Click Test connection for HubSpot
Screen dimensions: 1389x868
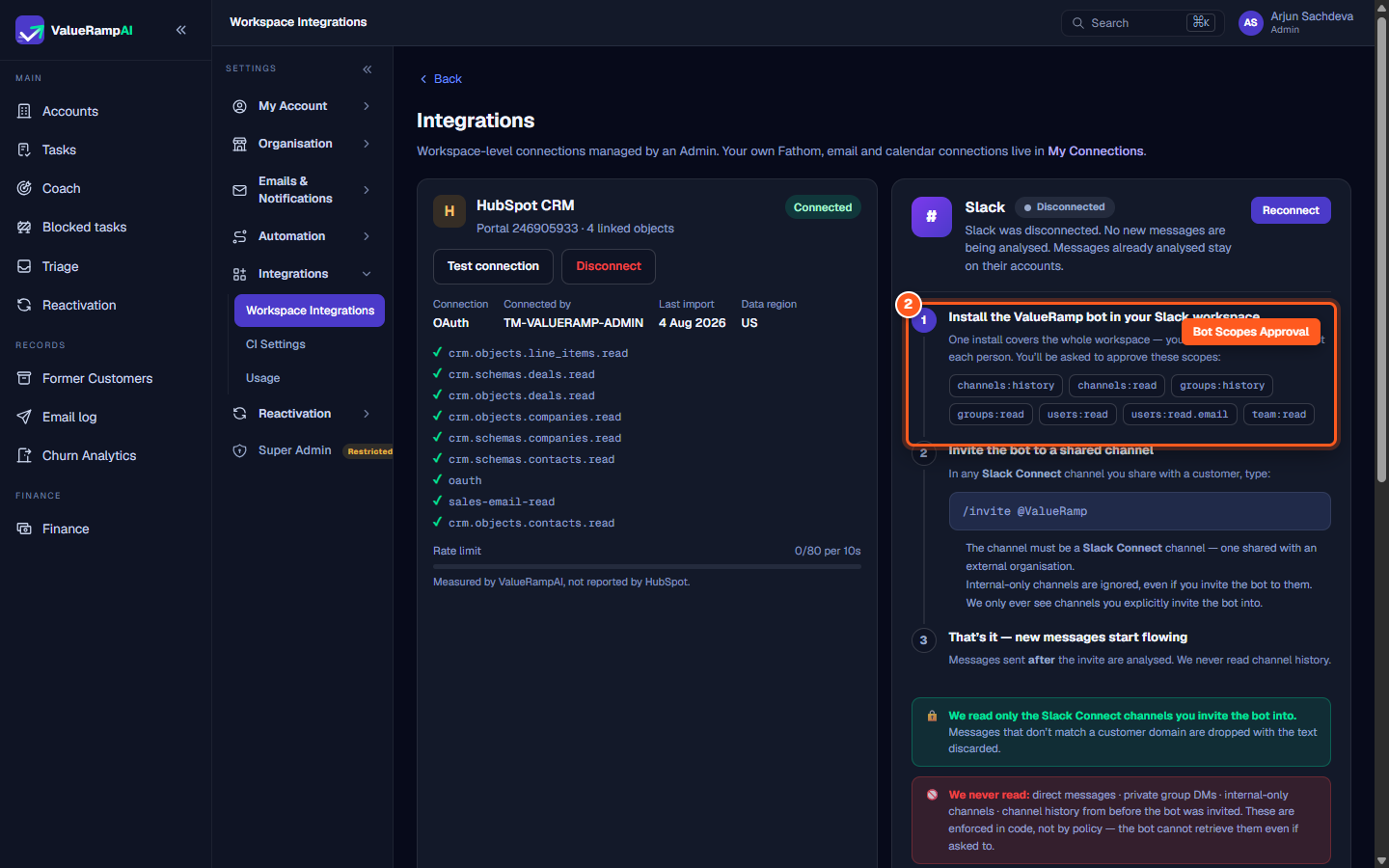pyautogui.click(x=493, y=266)
